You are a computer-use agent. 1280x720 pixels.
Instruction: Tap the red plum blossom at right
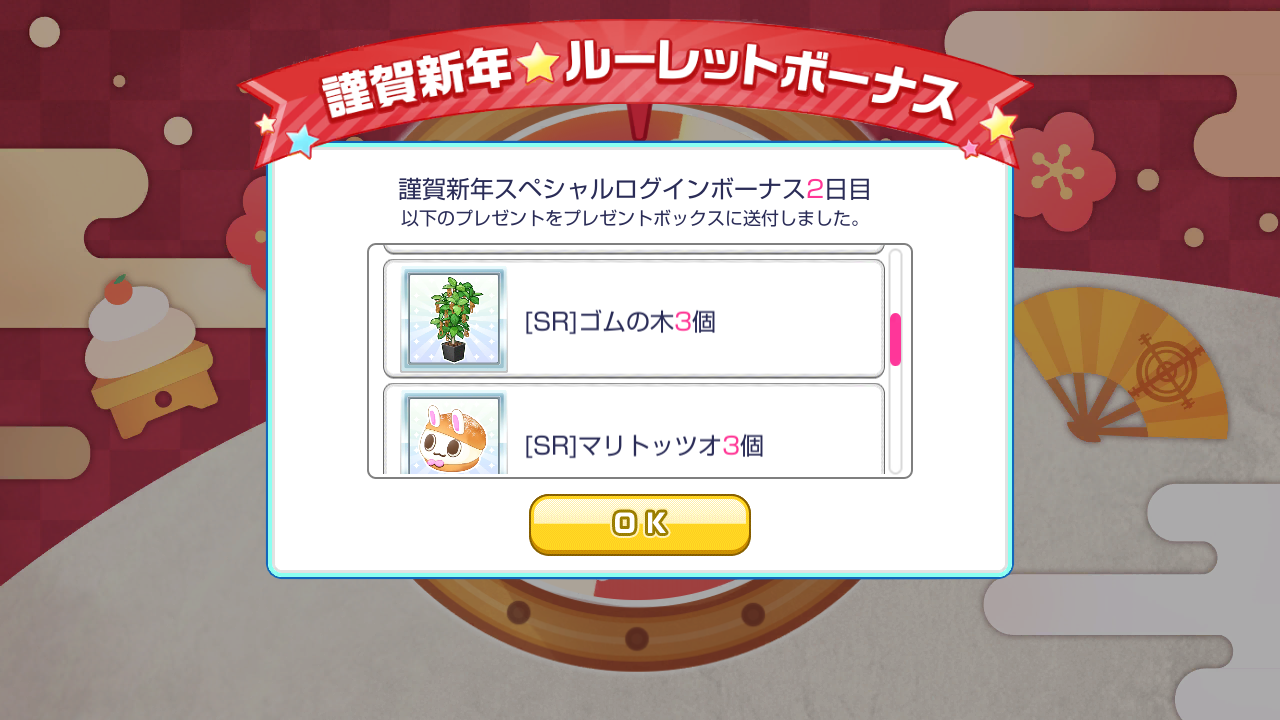pos(1065,170)
